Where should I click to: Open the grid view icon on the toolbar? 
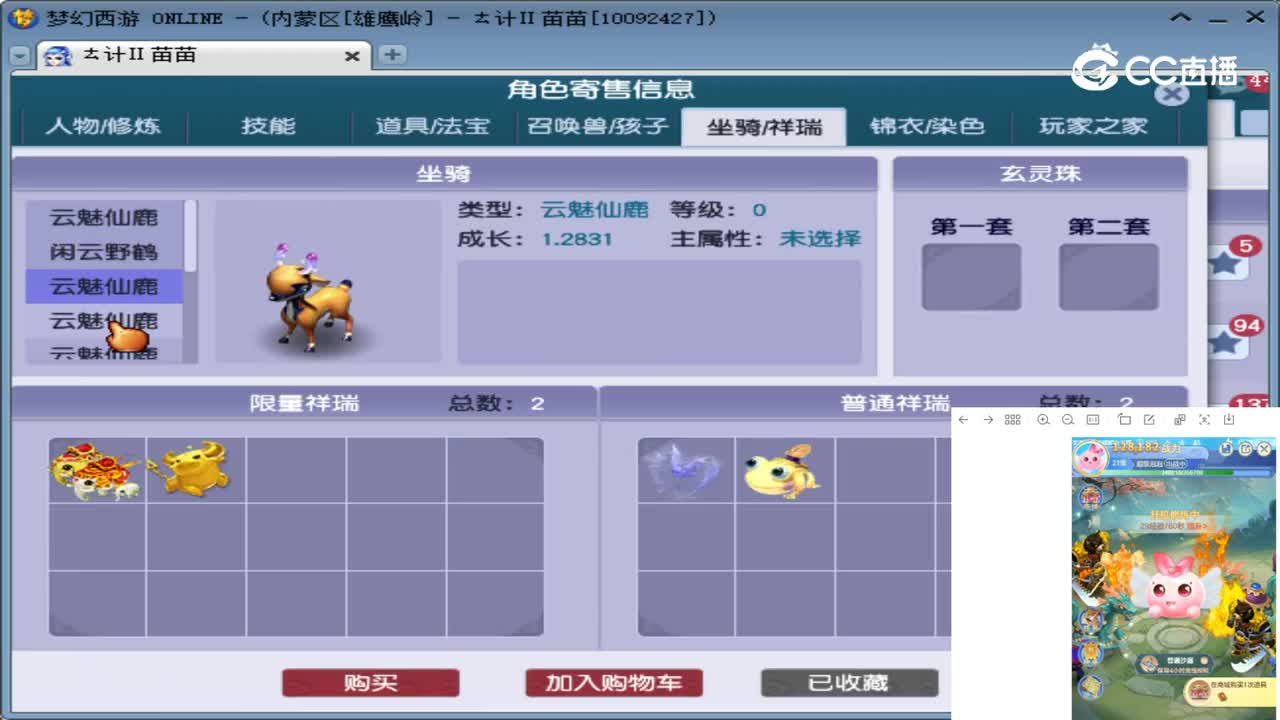(1012, 420)
